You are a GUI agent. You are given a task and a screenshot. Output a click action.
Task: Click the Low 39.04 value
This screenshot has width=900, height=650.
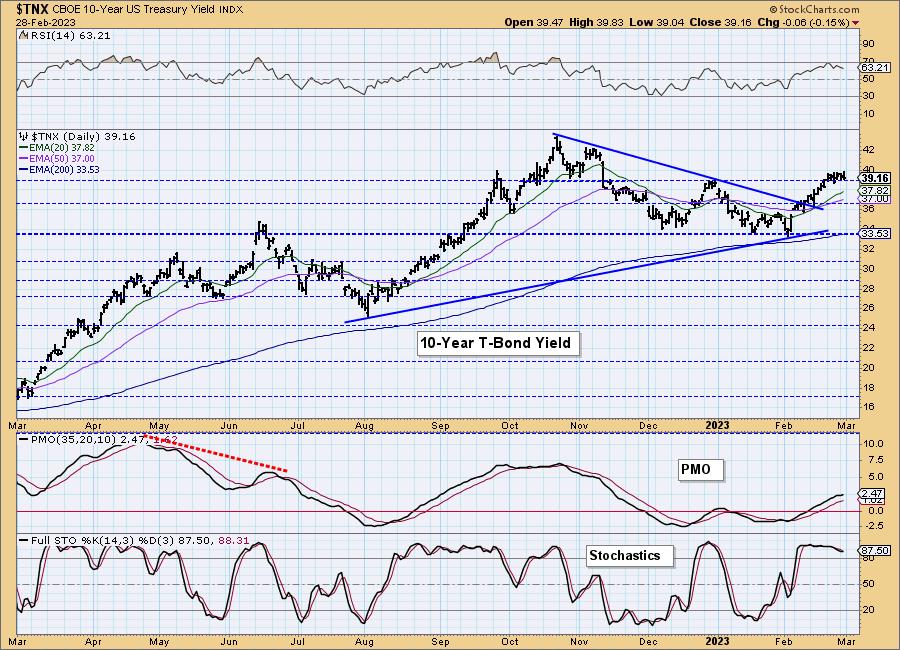(x=656, y=22)
